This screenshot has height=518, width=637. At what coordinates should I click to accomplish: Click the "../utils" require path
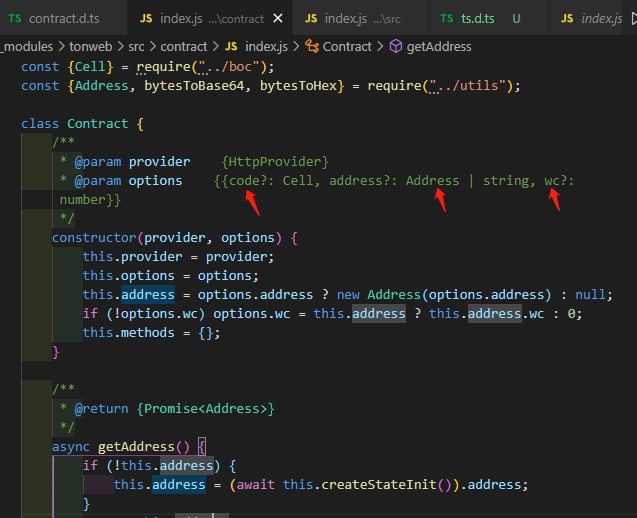[x=467, y=86]
